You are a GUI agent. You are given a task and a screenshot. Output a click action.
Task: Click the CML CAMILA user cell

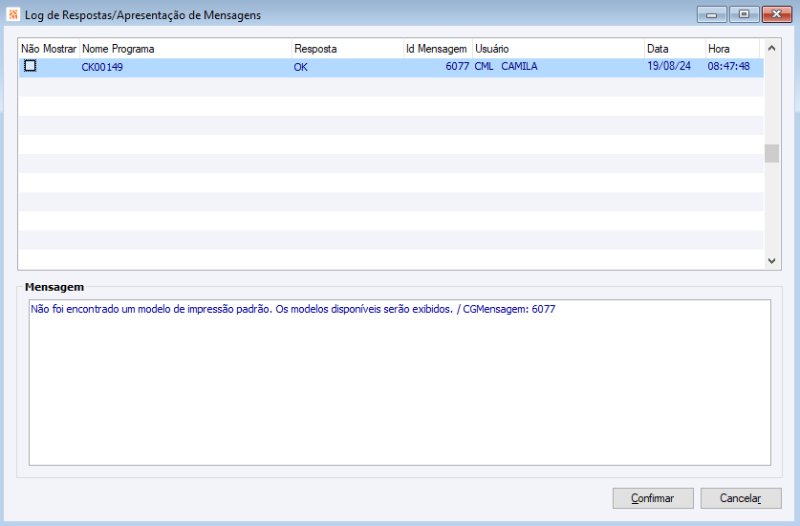[558, 67]
